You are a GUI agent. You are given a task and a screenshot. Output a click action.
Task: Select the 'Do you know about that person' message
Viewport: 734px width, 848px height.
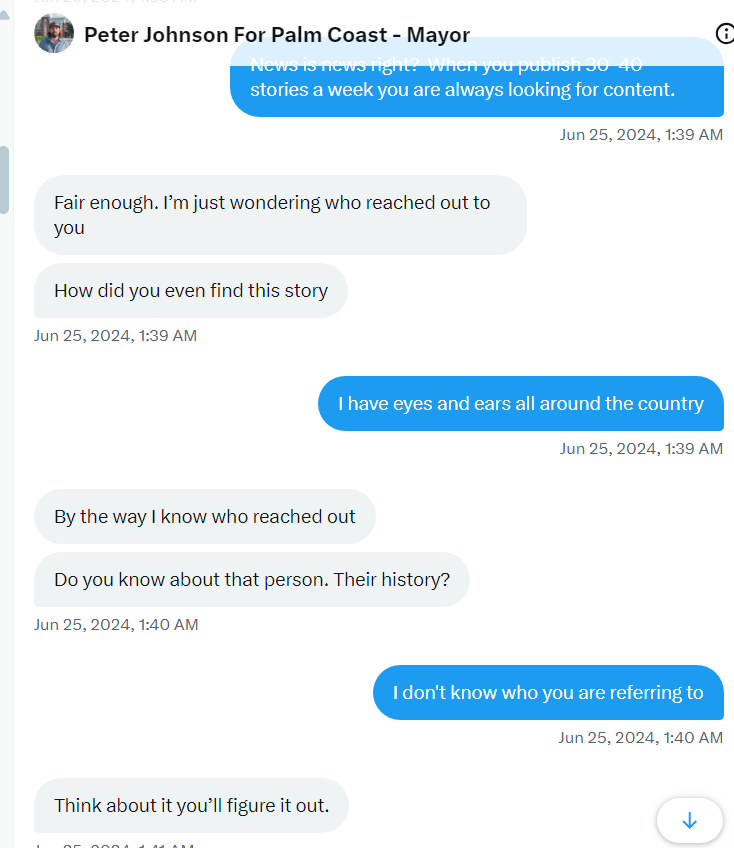point(251,580)
